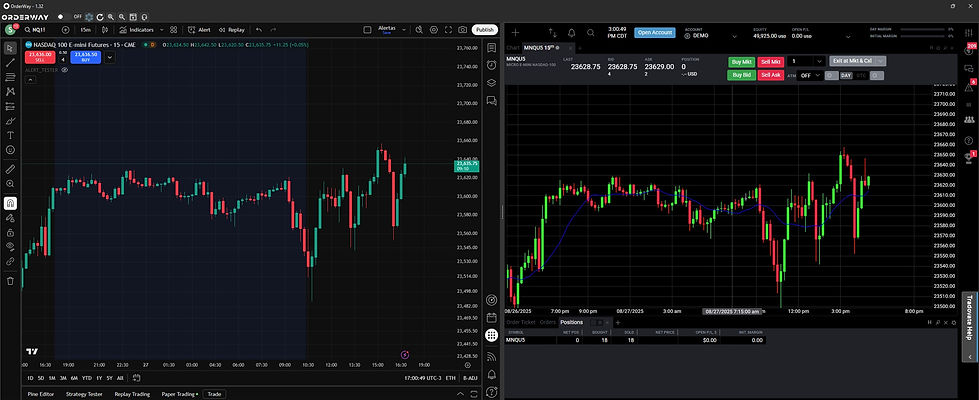Select the DAY time-in-force option
Screen dimensions: 979x400
(x=846, y=76)
